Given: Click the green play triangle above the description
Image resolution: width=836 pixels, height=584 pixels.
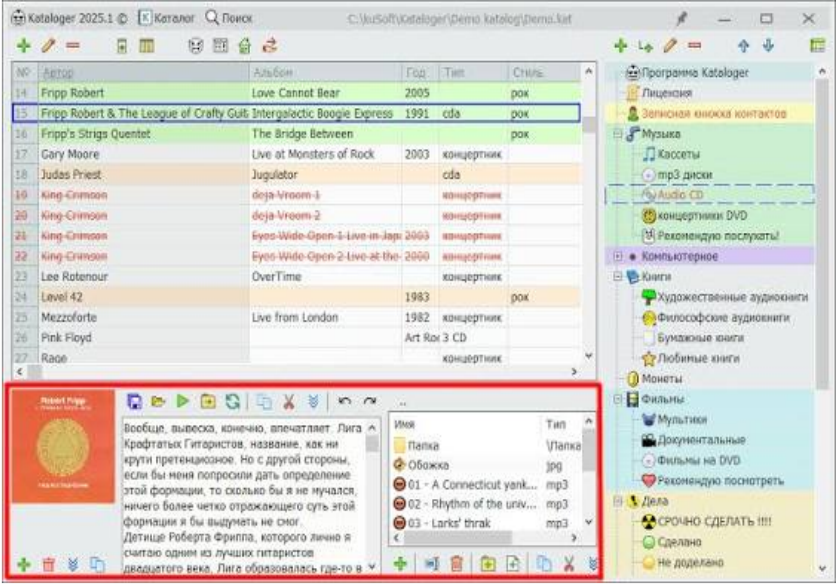Looking at the screenshot, I should (183, 401).
